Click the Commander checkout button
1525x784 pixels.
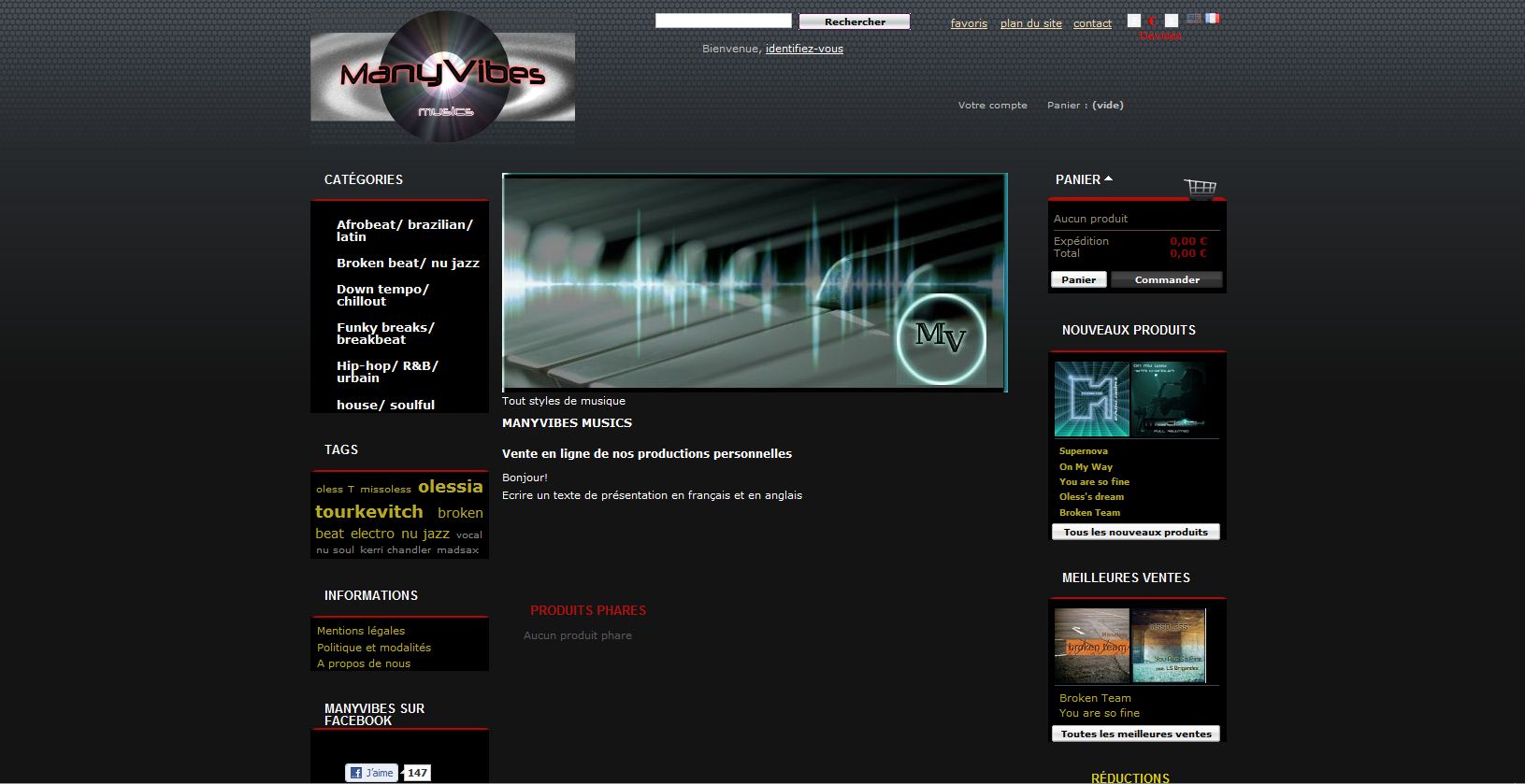[1167, 279]
